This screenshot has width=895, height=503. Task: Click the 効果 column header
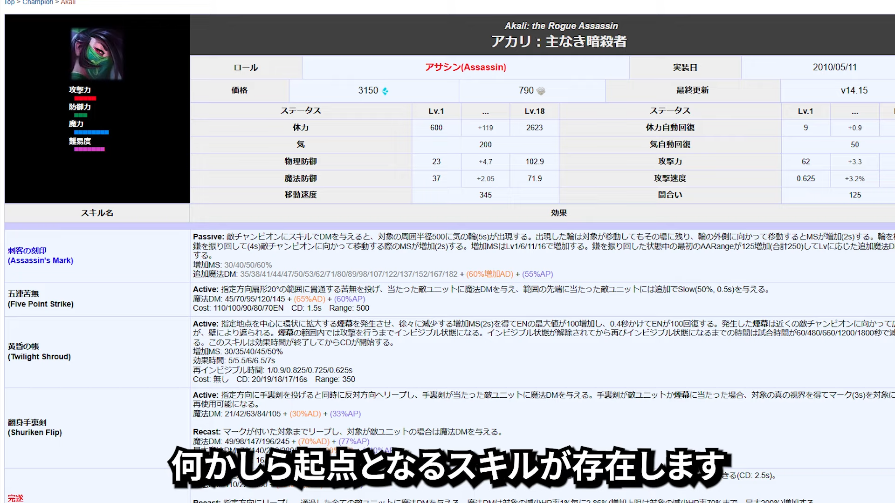(558, 213)
